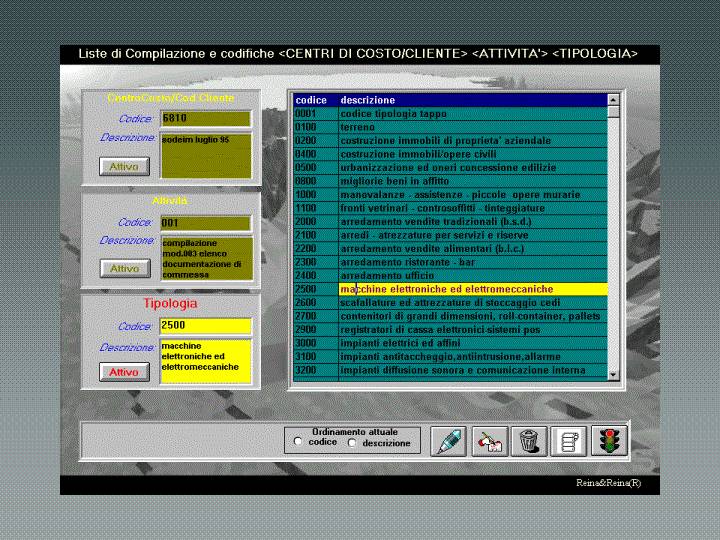Click the codice column header

tap(312, 100)
